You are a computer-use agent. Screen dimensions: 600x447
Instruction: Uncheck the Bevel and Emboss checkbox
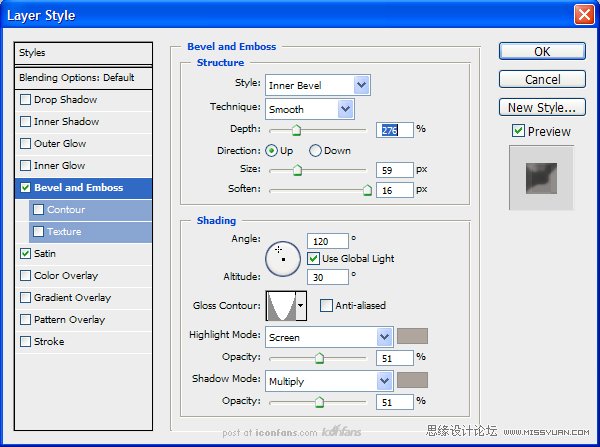tap(25, 188)
